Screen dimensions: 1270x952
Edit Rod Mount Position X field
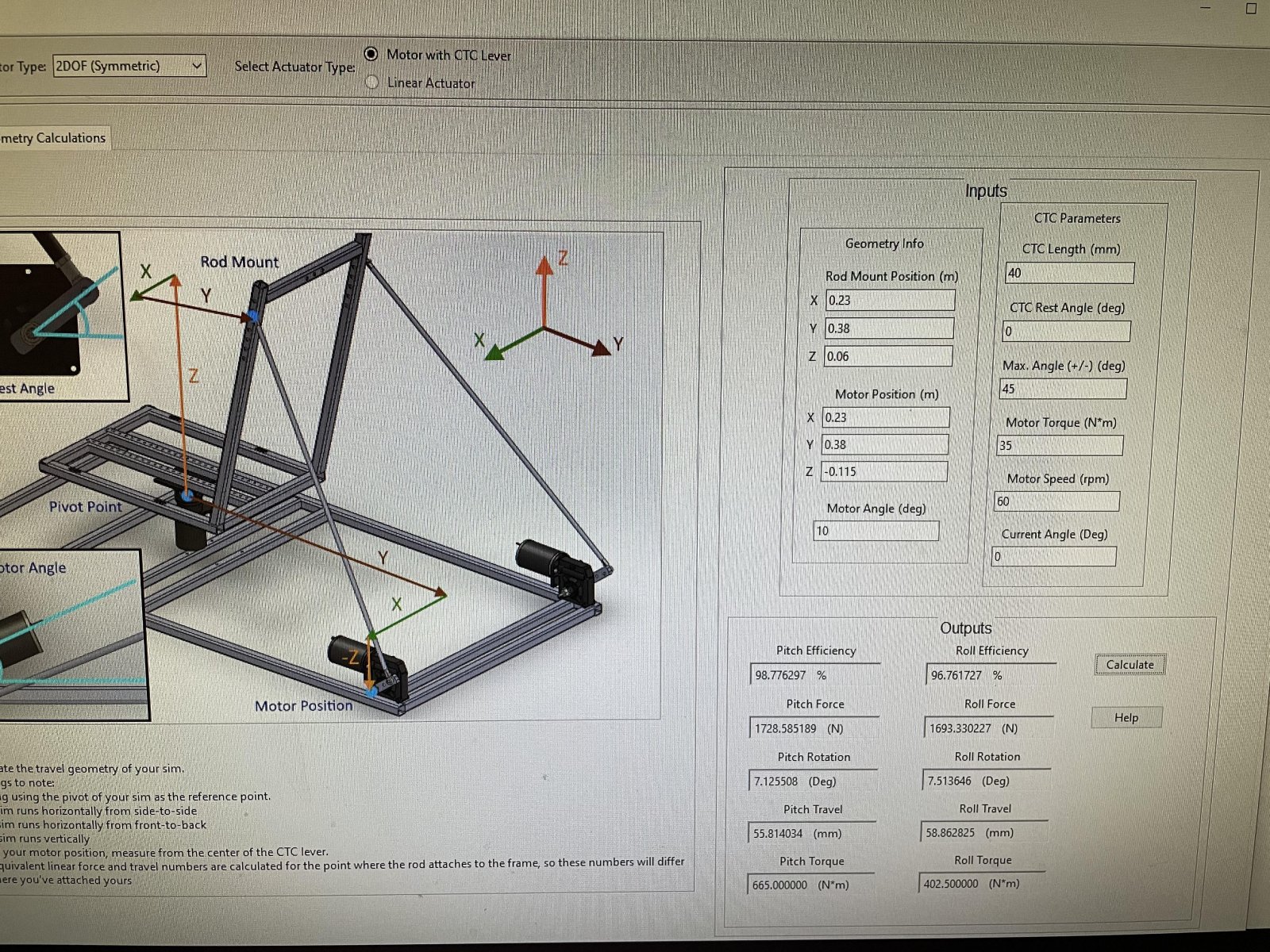(x=890, y=300)
